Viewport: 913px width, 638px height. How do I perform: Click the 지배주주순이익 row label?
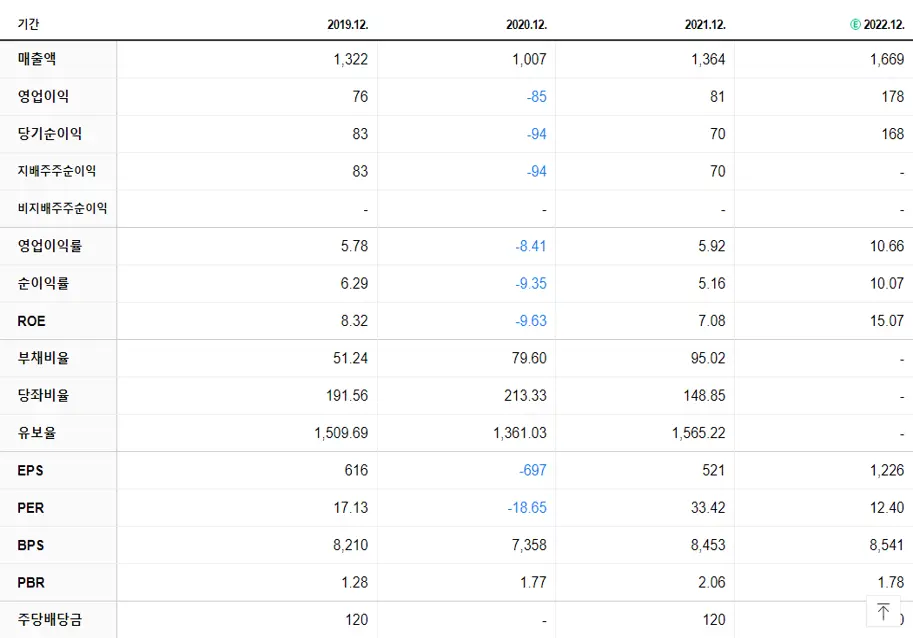(x=56, y=171)
